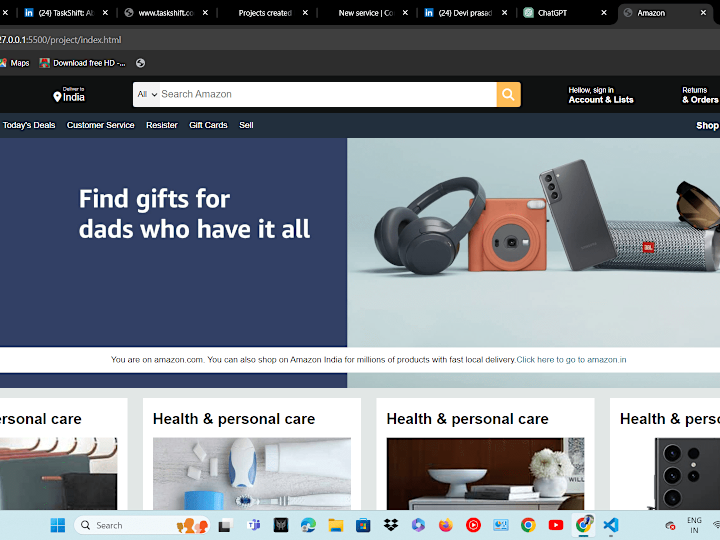
Task: Click the Deliver to India location pin
Action: [x=57, y=97]
